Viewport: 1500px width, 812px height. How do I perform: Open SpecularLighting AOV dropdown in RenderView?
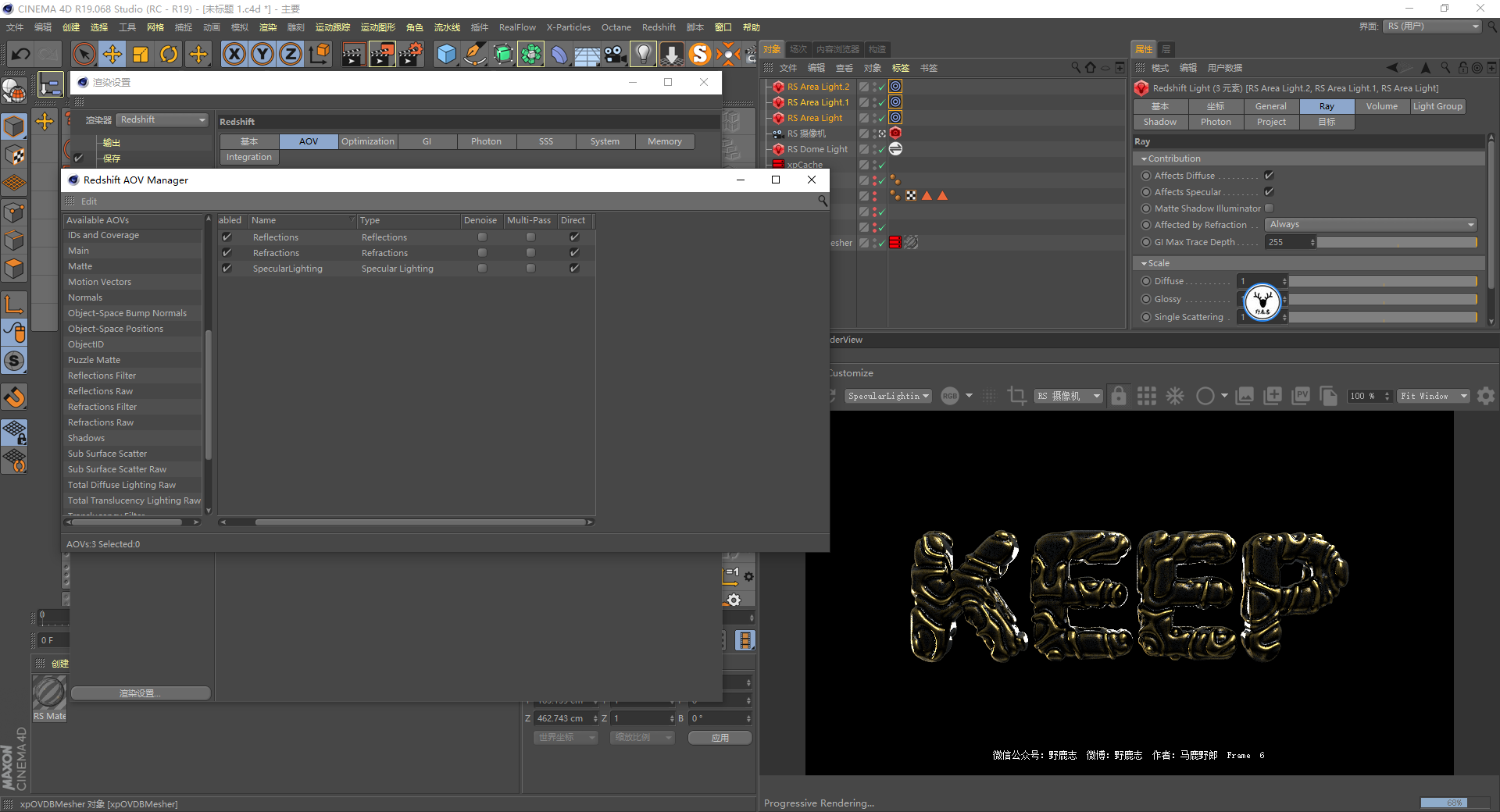pyautogui.click(x=889, y=396)
